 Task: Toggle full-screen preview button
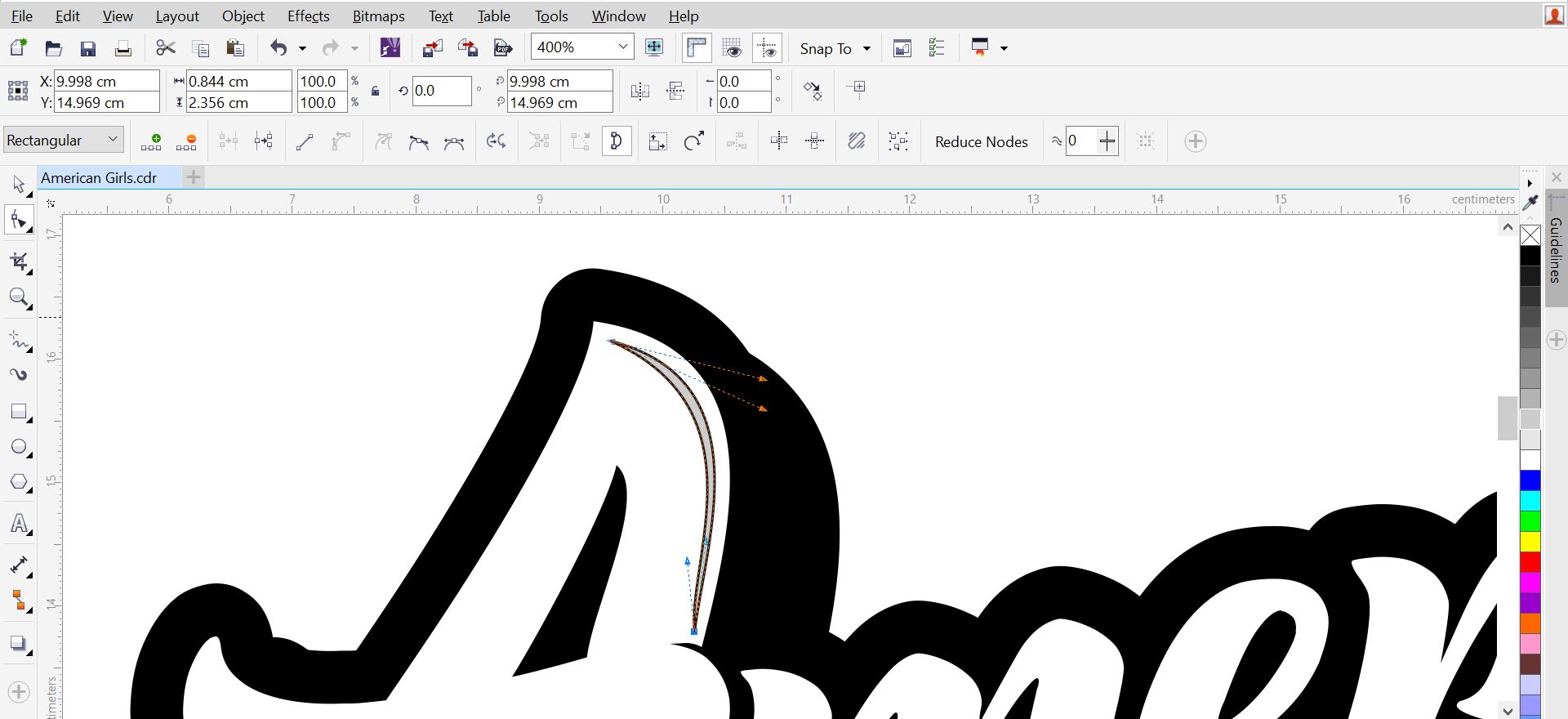point(654,47)
